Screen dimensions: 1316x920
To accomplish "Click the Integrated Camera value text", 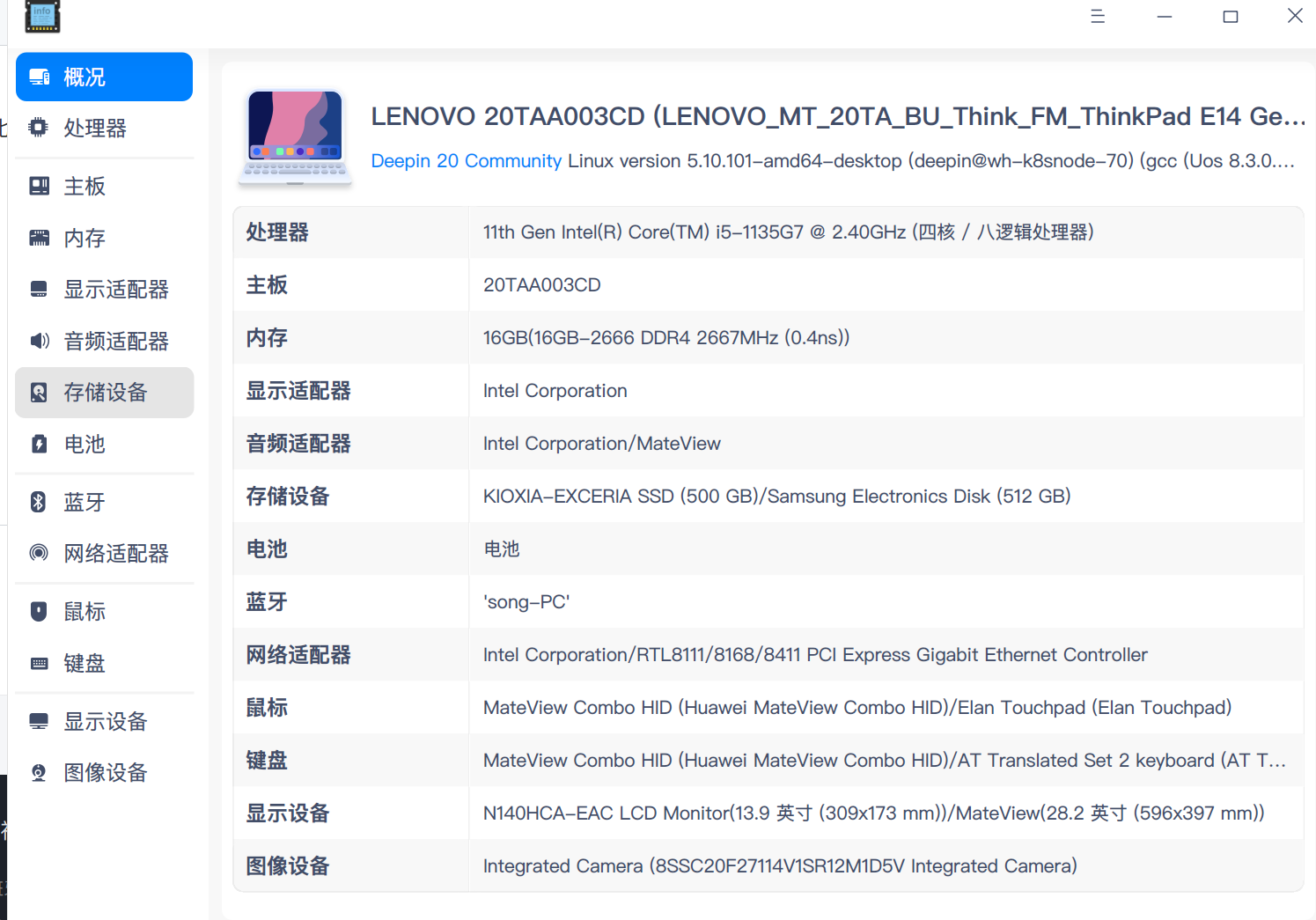I will (x=780, y=866).
